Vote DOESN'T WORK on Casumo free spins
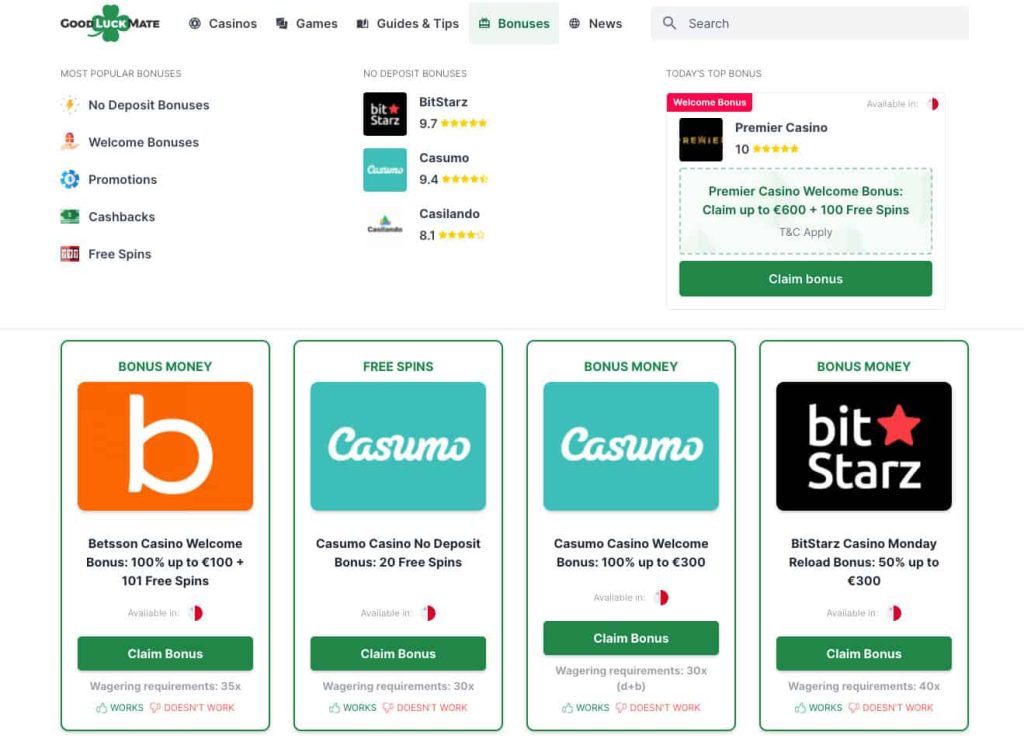Screen dimensions: 1024x749 point(425,708)
